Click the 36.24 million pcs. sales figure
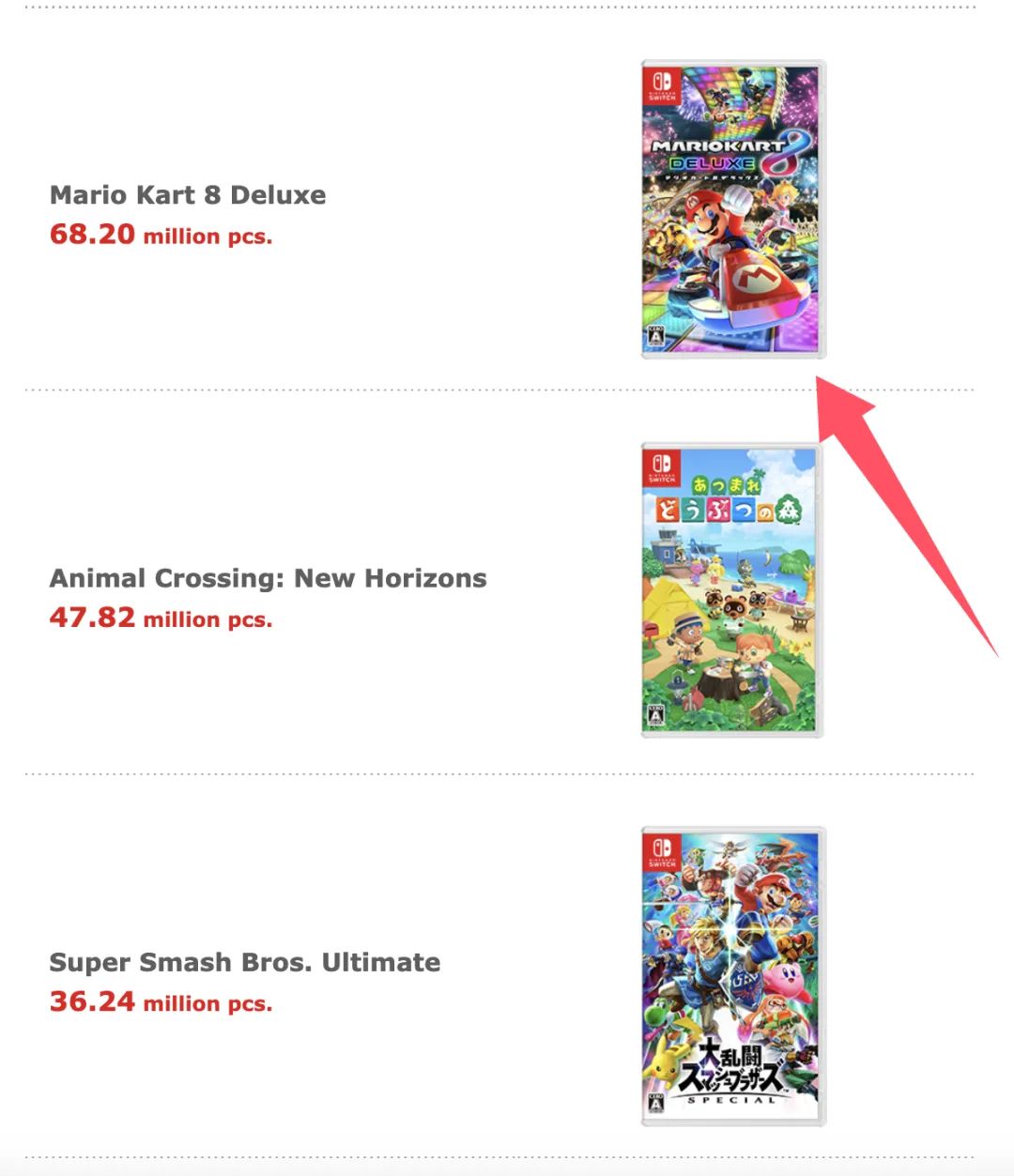The height and width of the screenshot is (1176, 1014). (161, 1001)
